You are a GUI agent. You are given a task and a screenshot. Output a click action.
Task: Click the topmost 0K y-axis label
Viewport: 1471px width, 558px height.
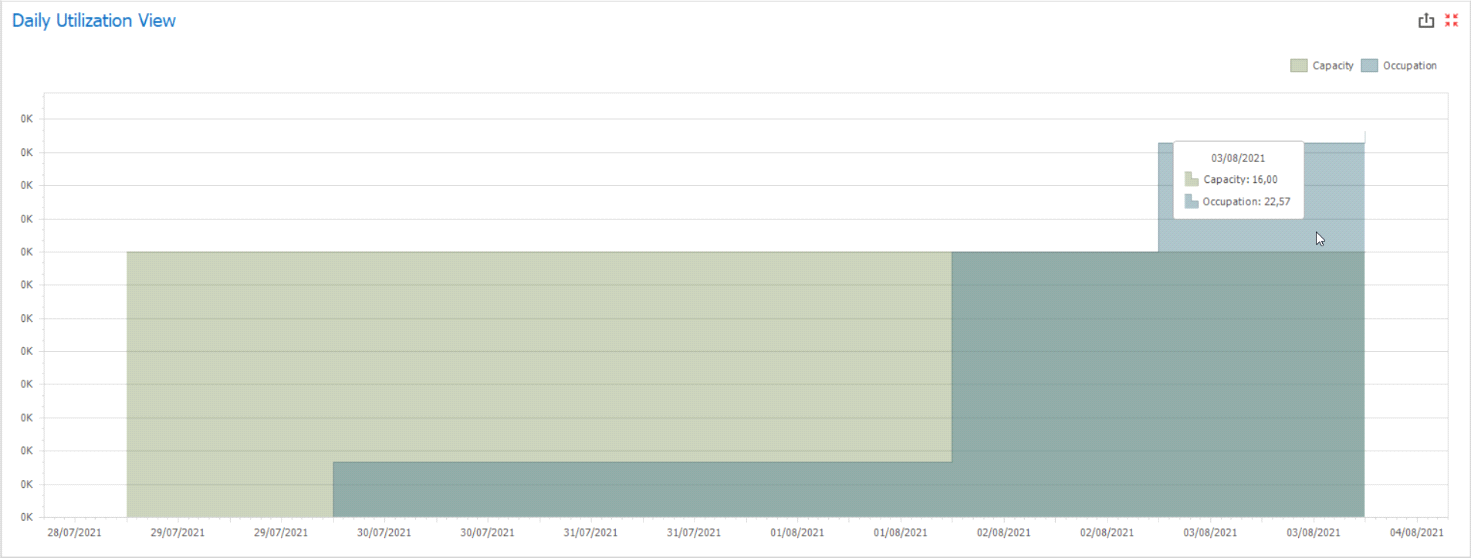pos(27,119)
